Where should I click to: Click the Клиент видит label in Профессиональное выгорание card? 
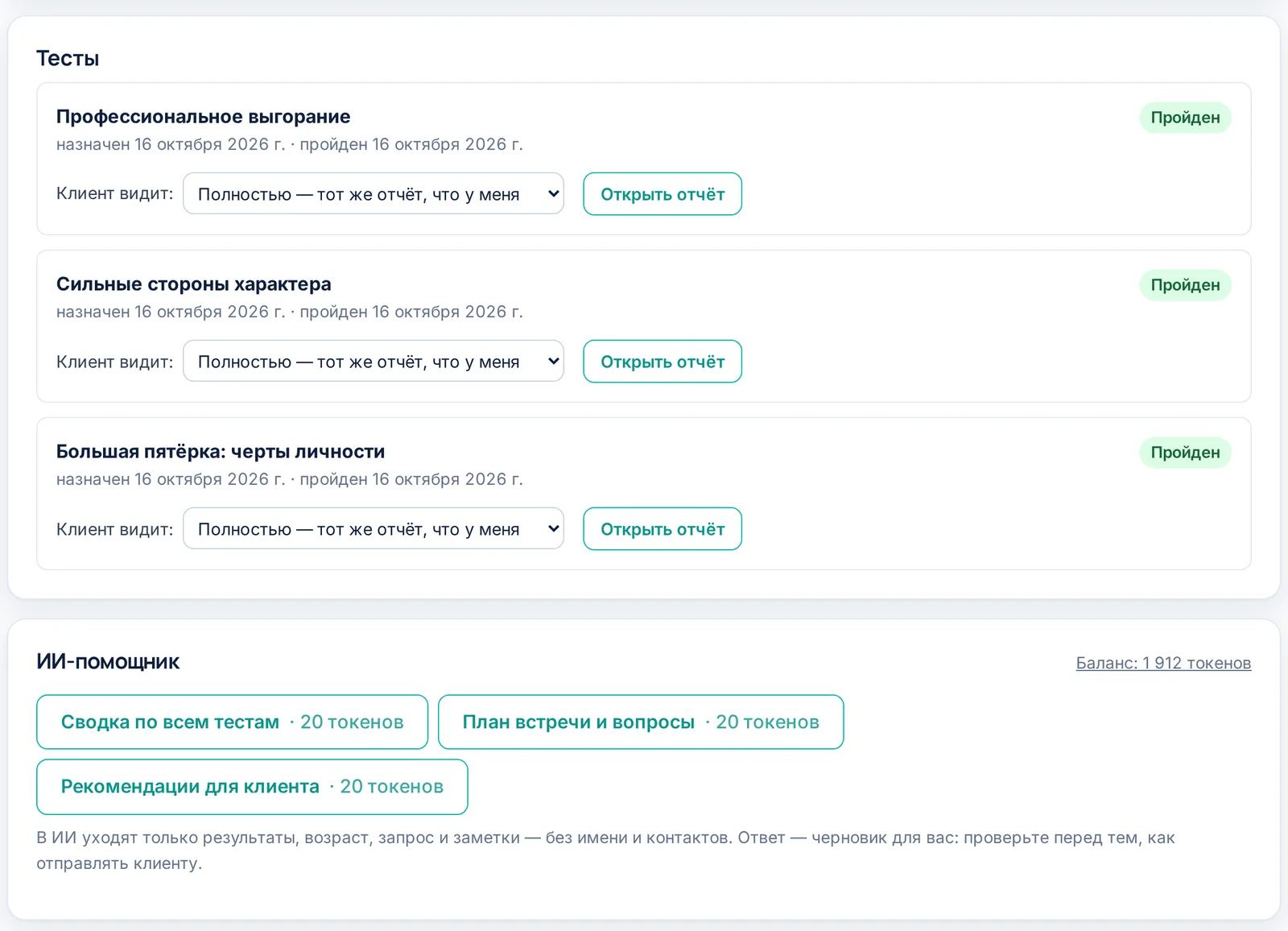(x=114, y=193)
